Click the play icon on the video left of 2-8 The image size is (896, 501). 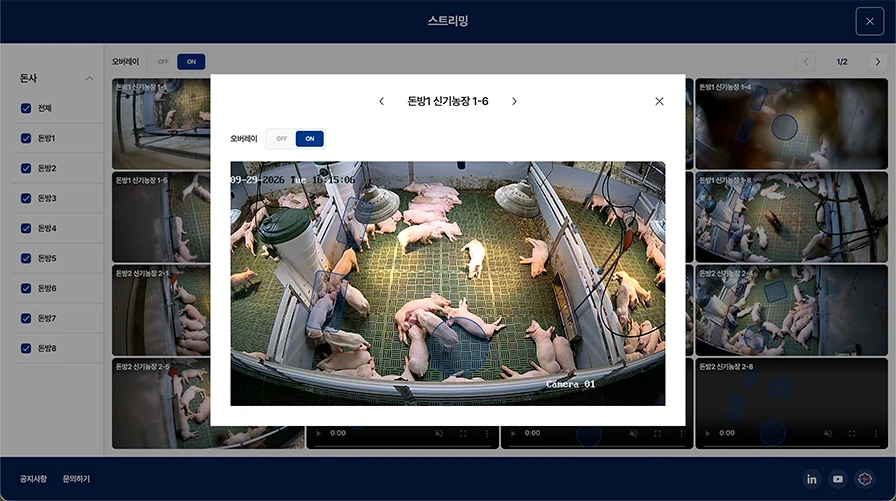[513, 434]
